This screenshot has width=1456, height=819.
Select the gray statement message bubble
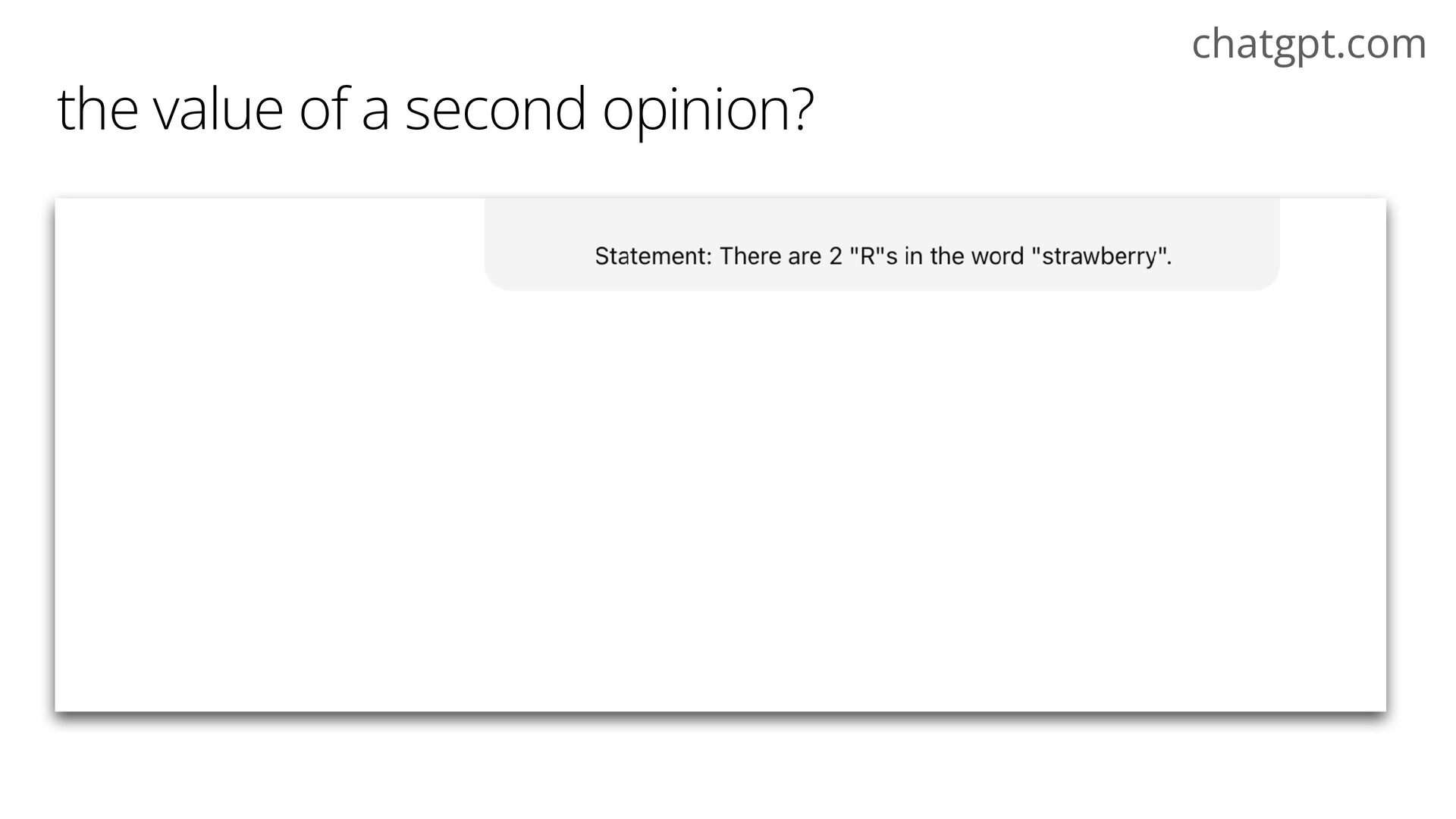(882, 244)
